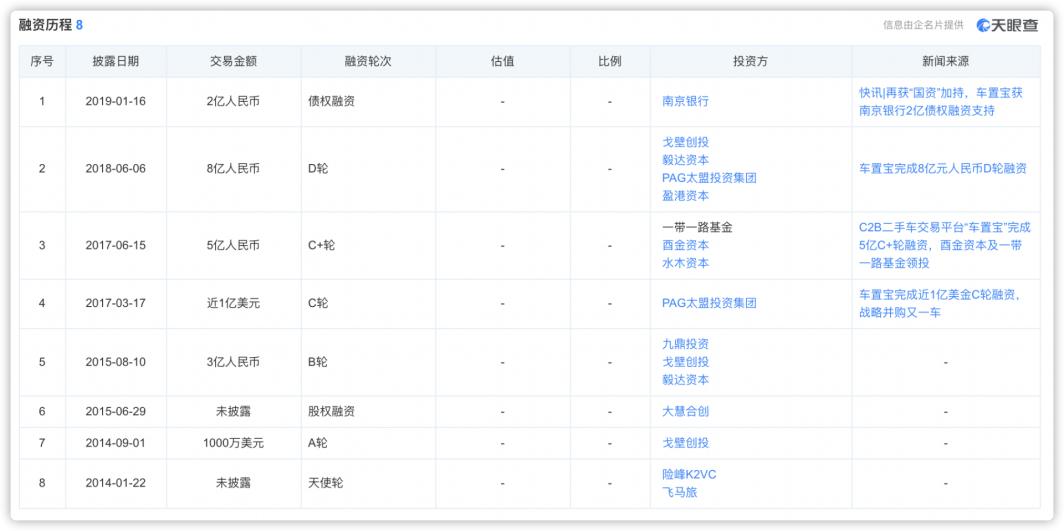The height and width of the screenshot is (531, 1064).
Task: Select date cell 2014-01-22
Action: click(115, 483)
